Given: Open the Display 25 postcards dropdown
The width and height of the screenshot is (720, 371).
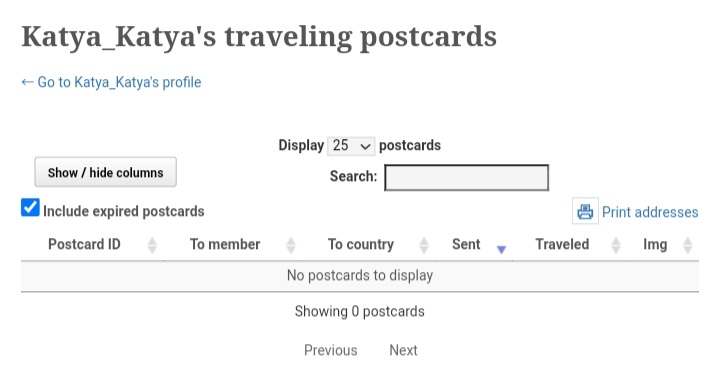Looking at the screenshot, I should coord(351,146).
